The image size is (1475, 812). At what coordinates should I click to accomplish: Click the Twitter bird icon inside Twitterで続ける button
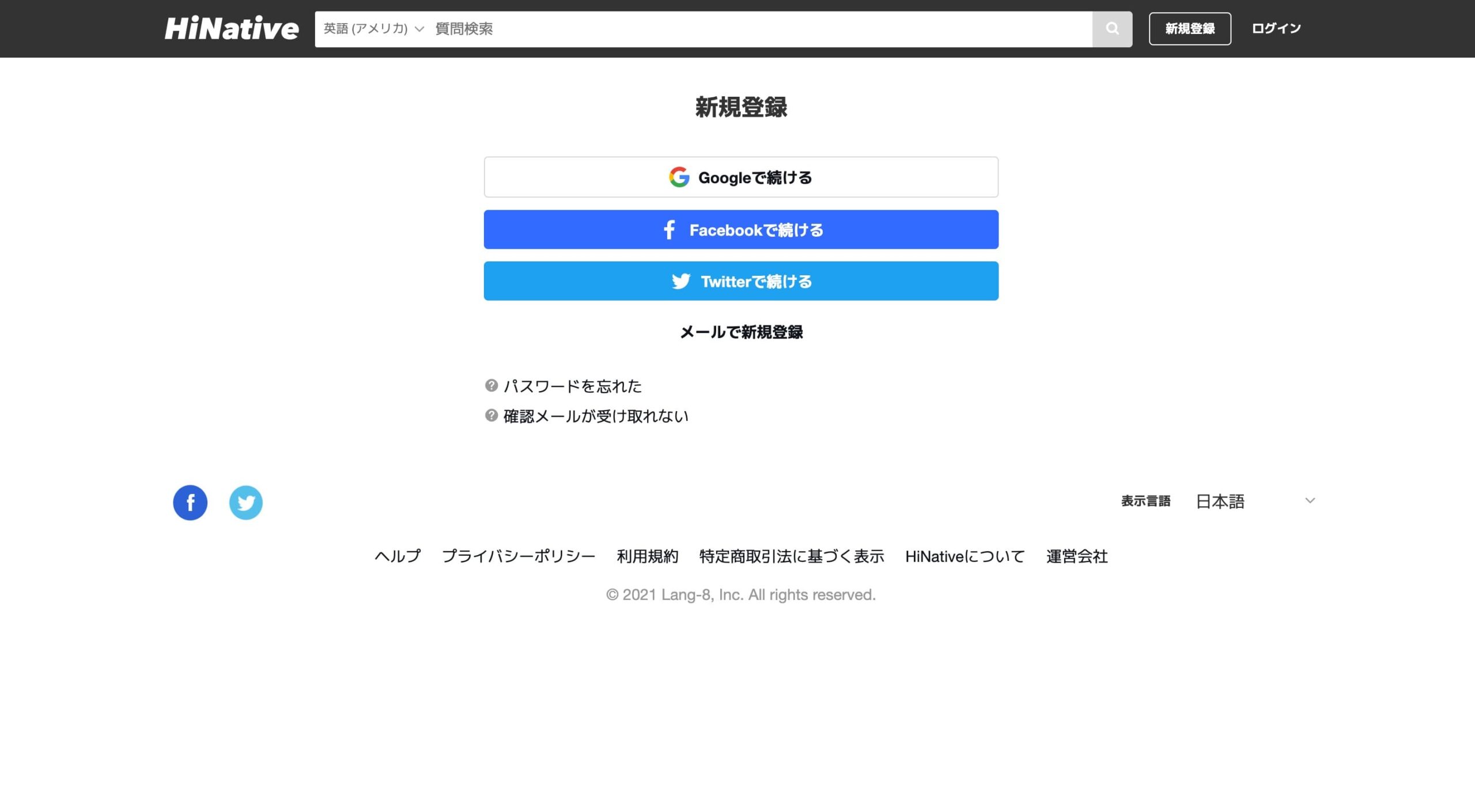point(681,281)
